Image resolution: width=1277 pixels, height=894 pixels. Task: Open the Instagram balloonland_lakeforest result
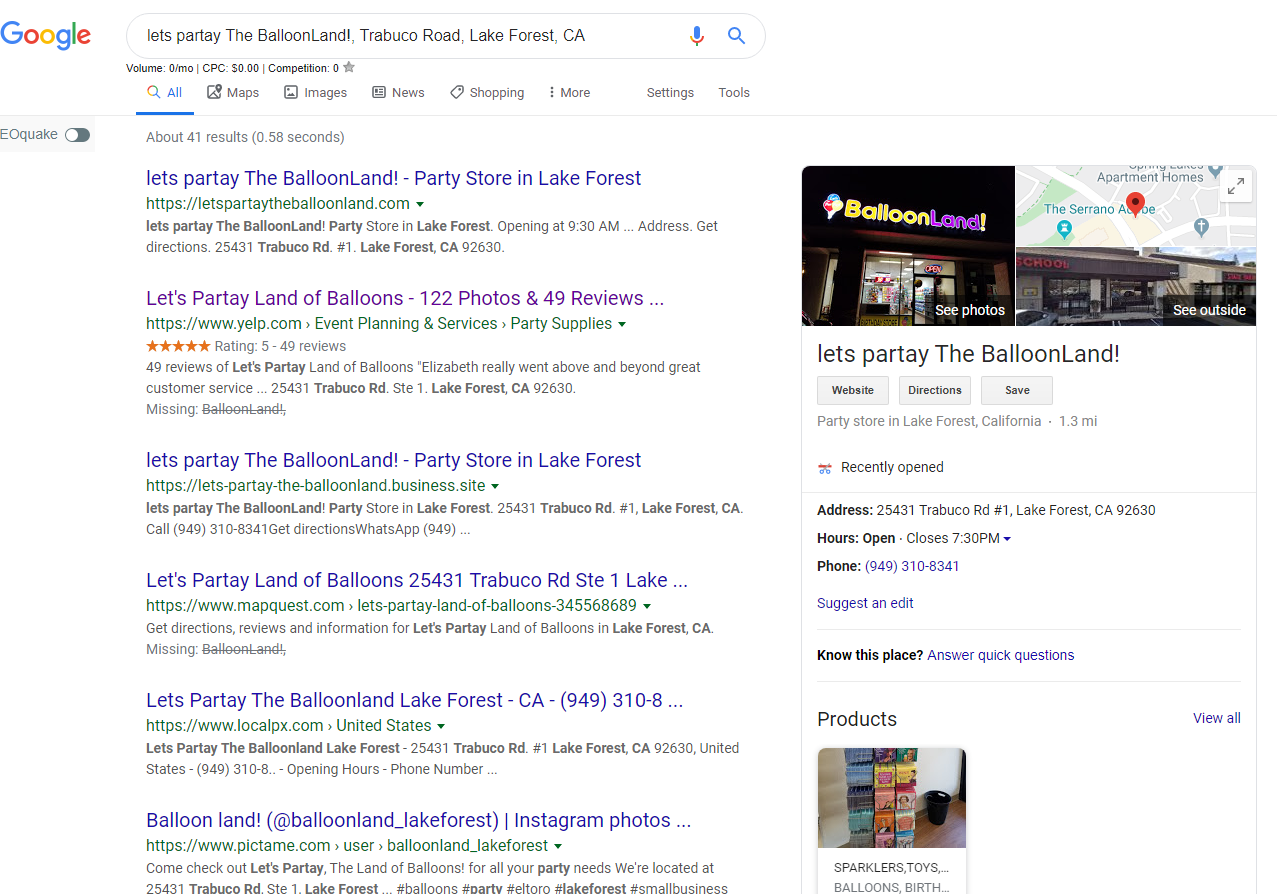[x=419, y=820]
